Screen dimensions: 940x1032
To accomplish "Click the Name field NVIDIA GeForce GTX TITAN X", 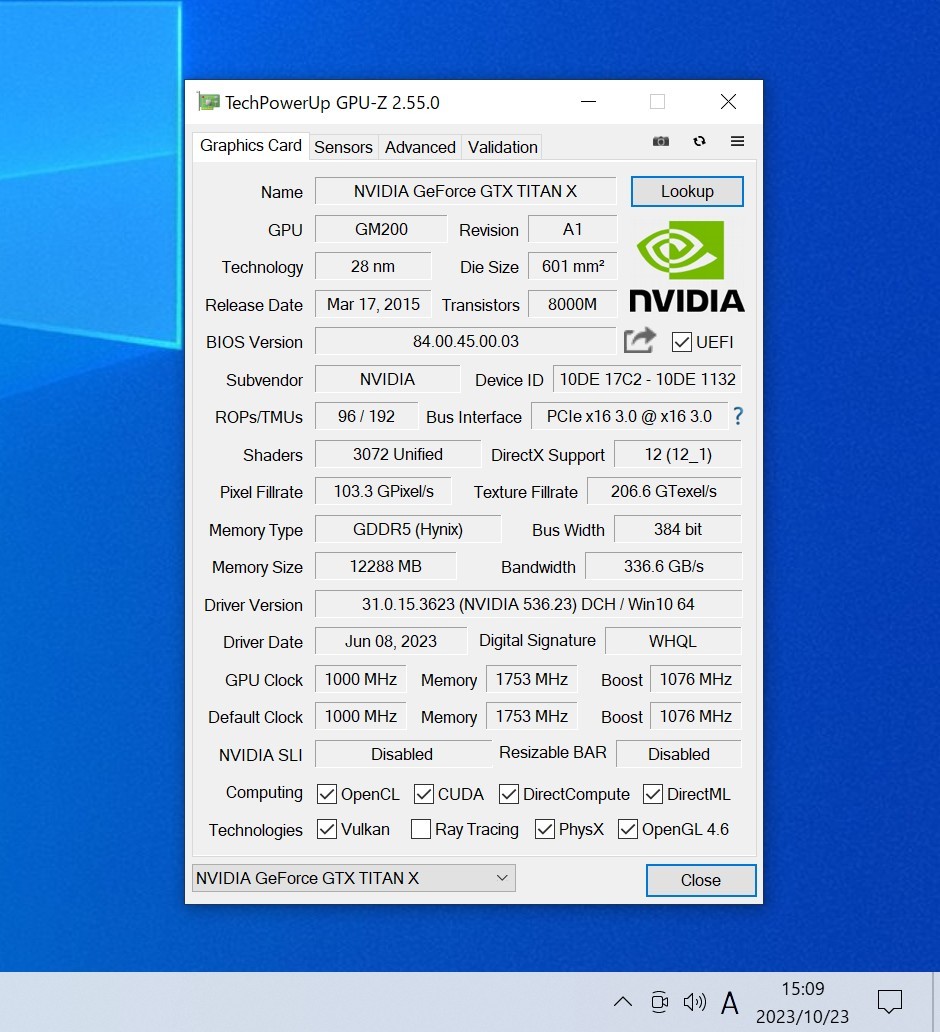I will click(x=465, y=192).
